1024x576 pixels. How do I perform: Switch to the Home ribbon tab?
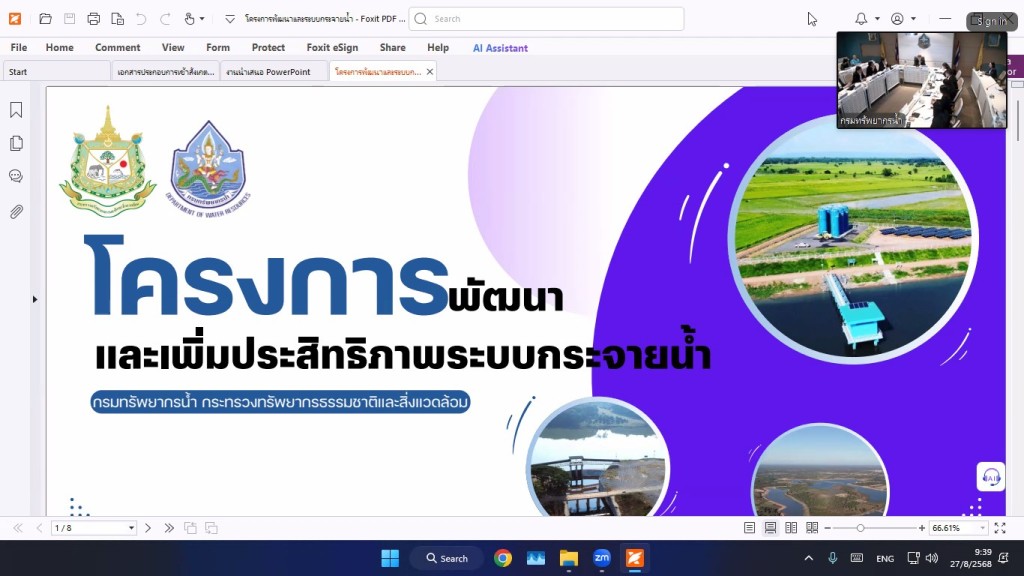click(x=59, y=48)
